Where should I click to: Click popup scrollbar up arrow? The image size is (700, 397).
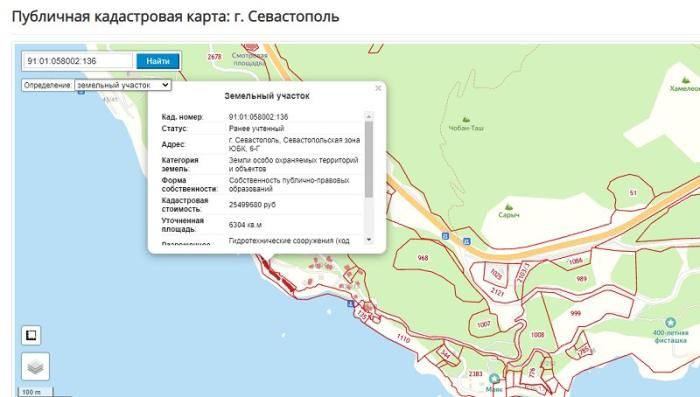coord(369,116)
